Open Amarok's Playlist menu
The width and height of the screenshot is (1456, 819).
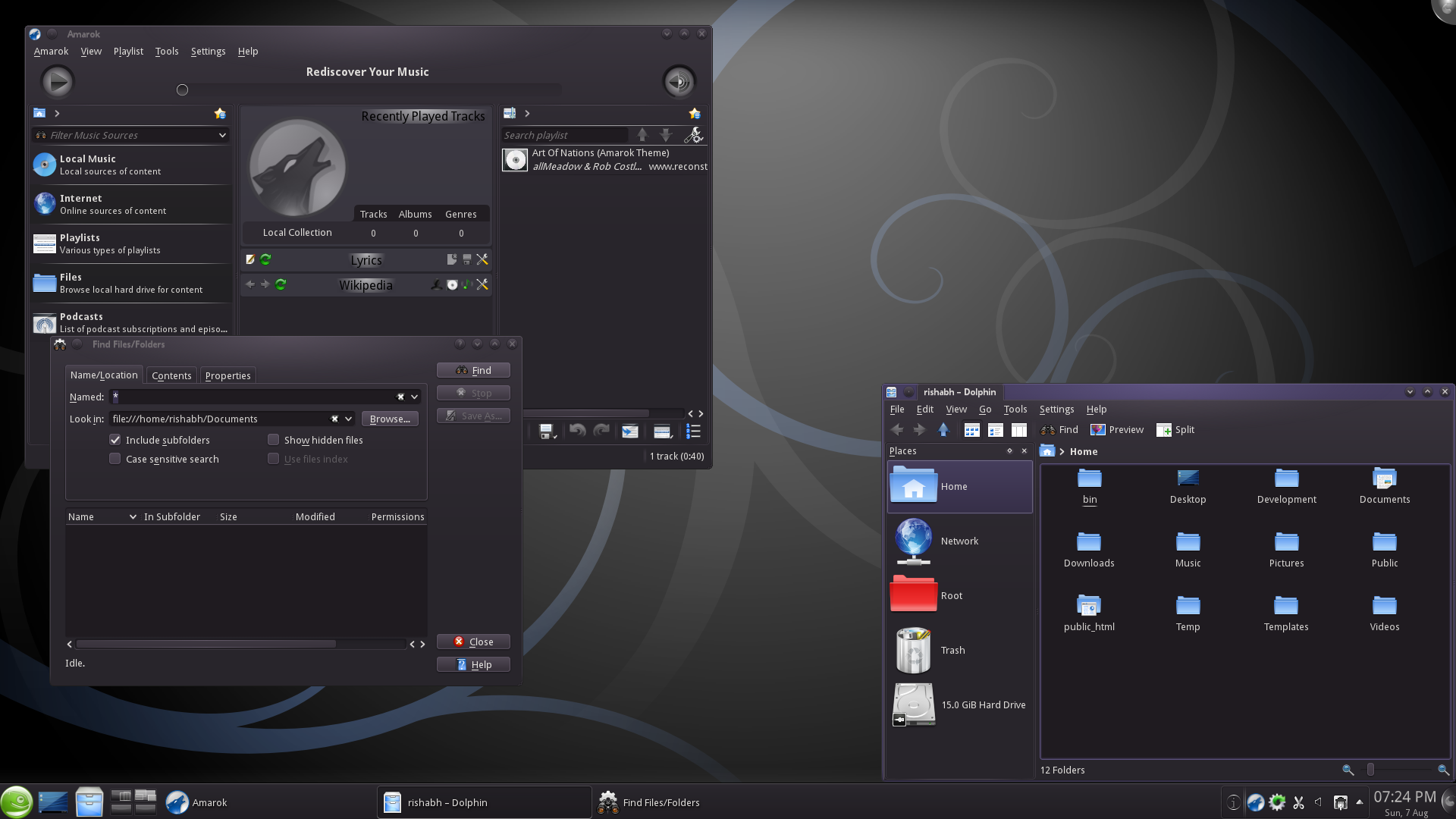[128, 52]
